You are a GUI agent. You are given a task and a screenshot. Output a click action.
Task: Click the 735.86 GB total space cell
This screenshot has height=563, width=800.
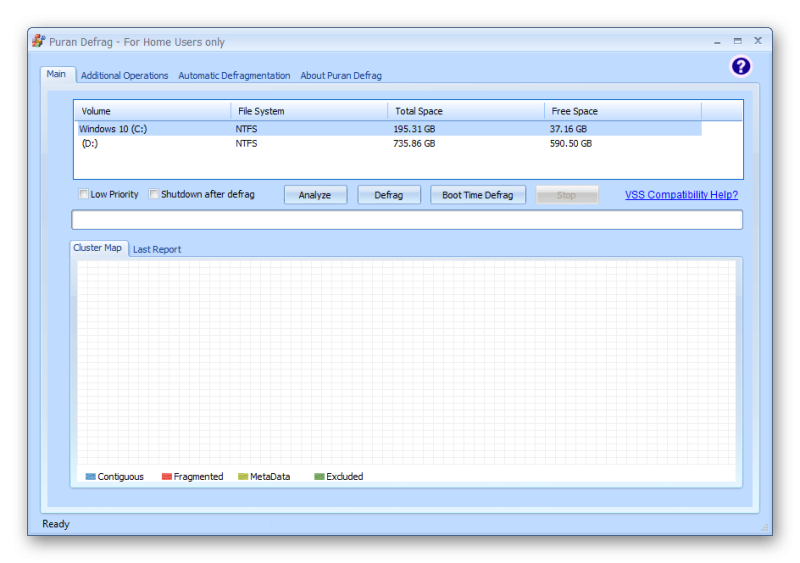(x=414, y=144)
